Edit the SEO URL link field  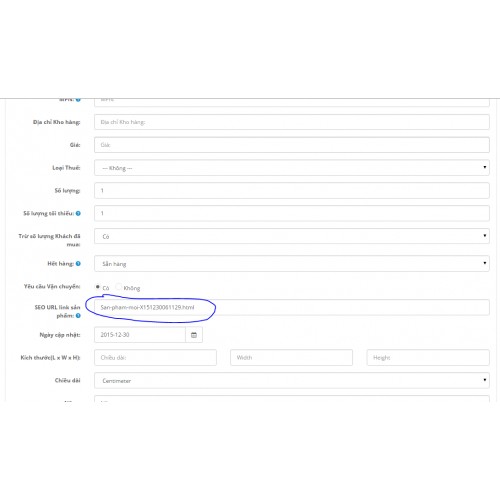tap(292, 307)
